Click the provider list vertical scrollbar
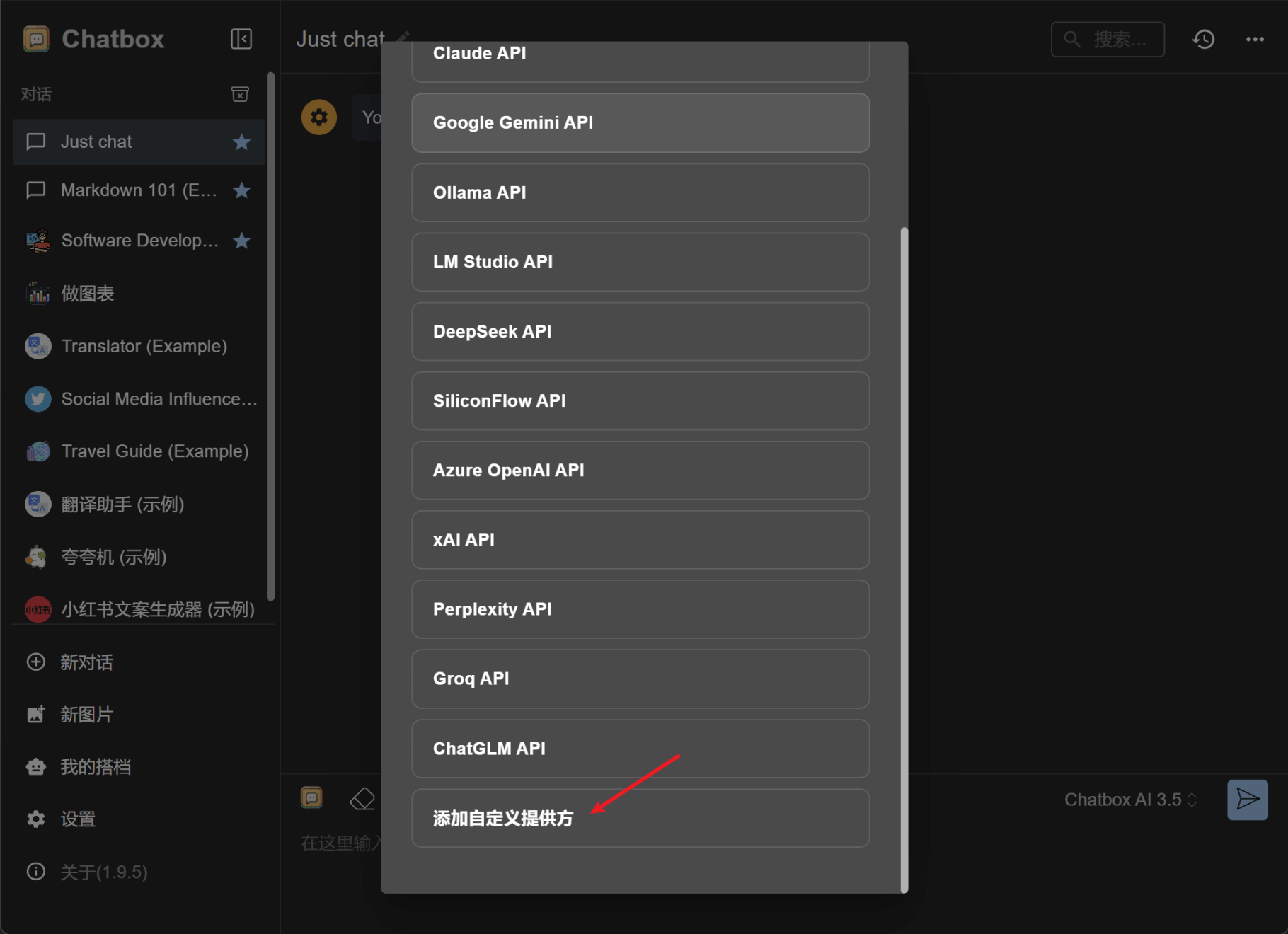 [904, 559]
